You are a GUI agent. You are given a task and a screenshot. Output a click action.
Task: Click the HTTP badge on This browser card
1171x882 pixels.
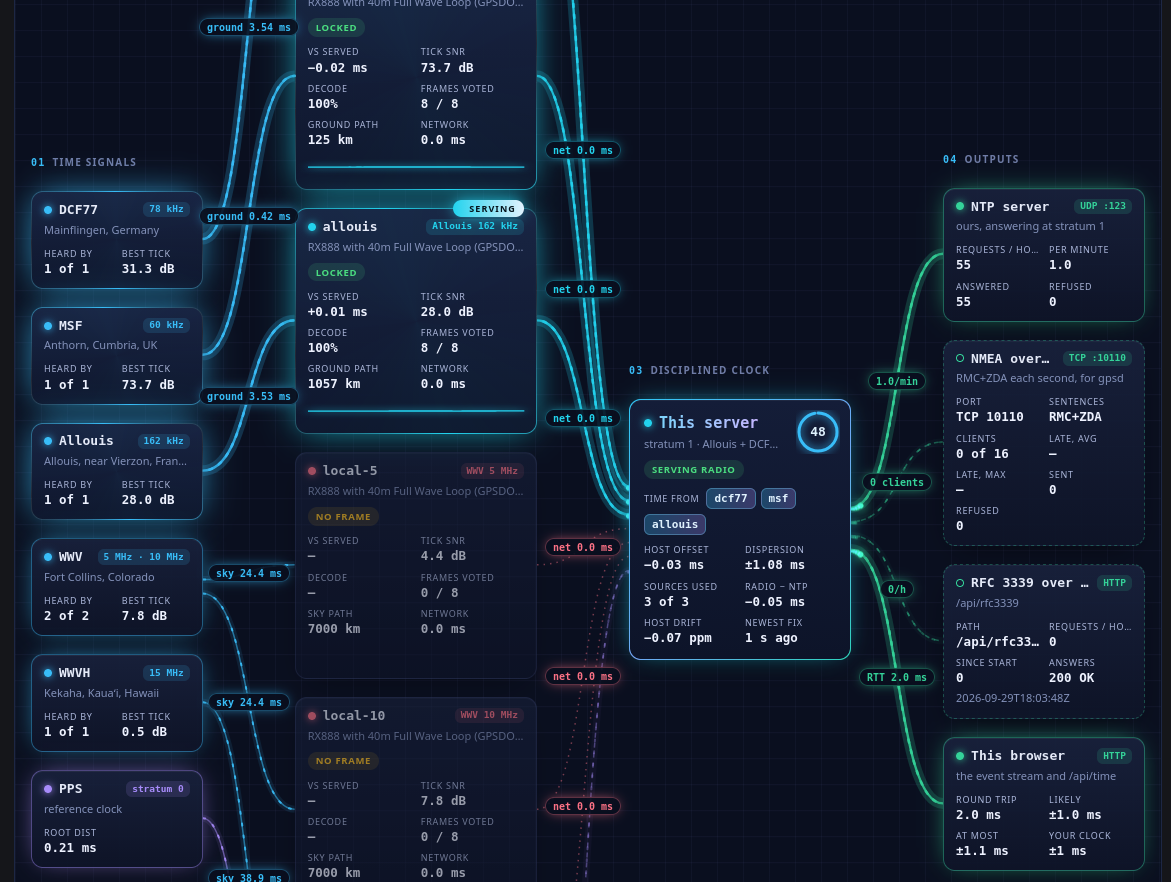click(x=1114, y=756)
